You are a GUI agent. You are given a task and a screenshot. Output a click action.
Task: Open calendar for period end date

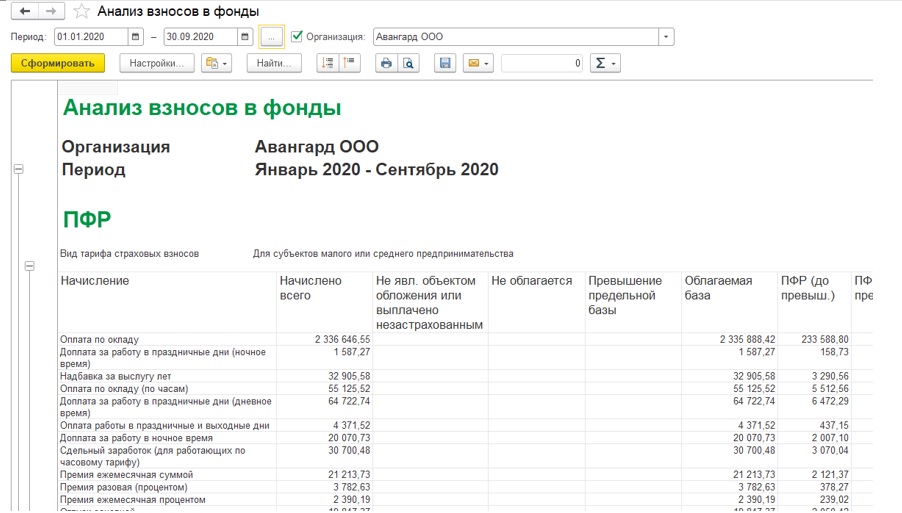[x=245, y=37]
